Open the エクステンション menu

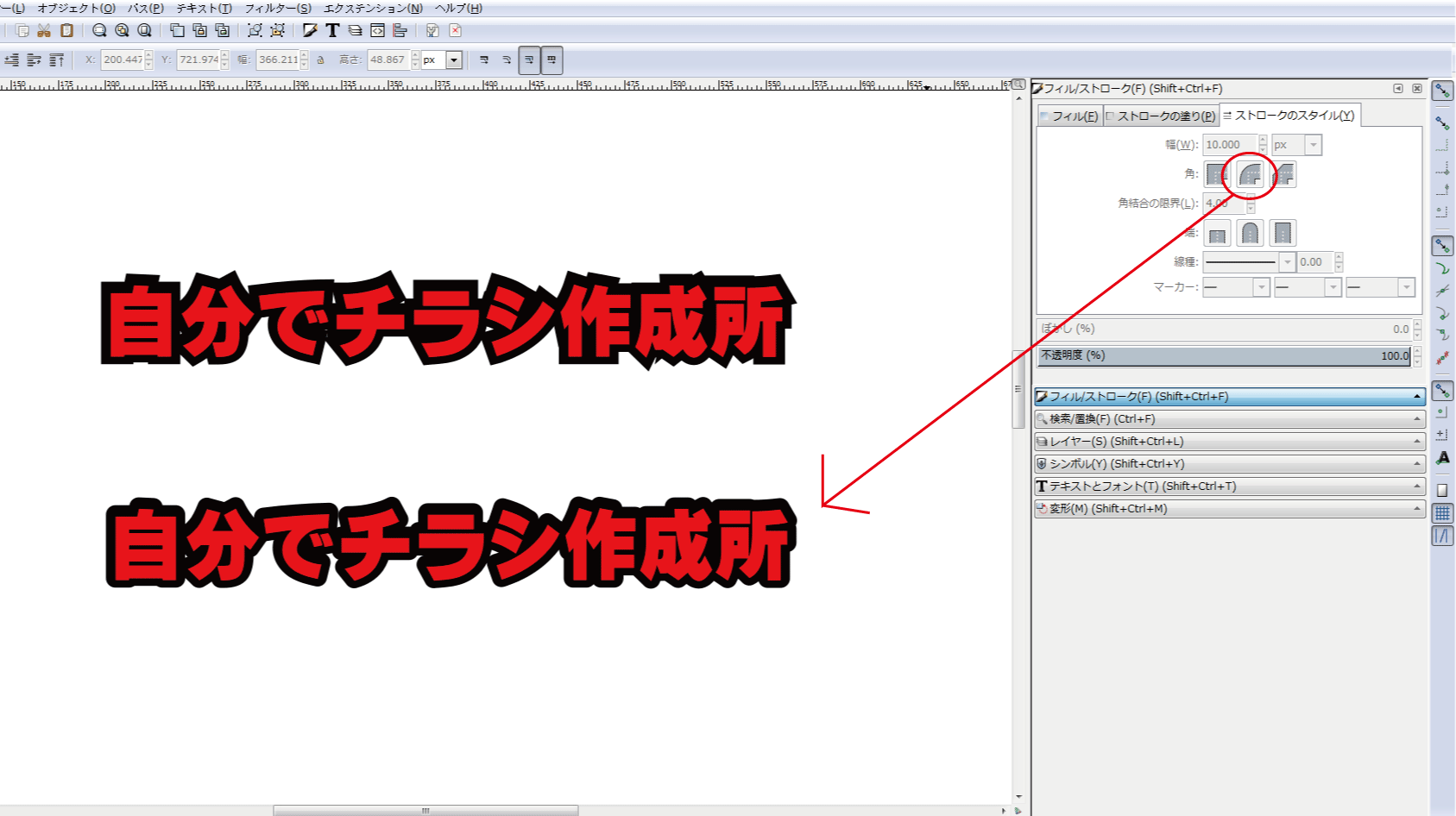373,8
